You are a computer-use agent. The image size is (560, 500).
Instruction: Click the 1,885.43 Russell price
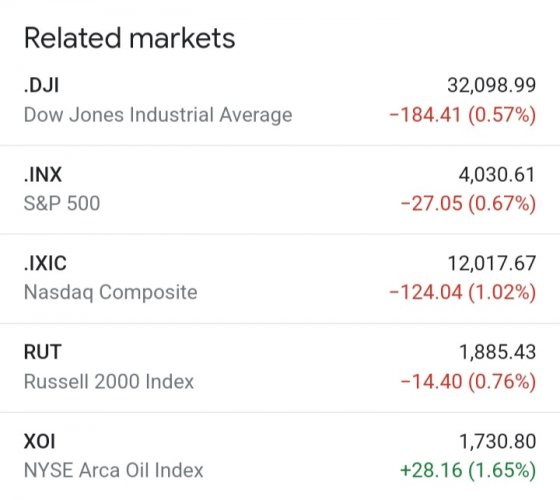(498, 352)
